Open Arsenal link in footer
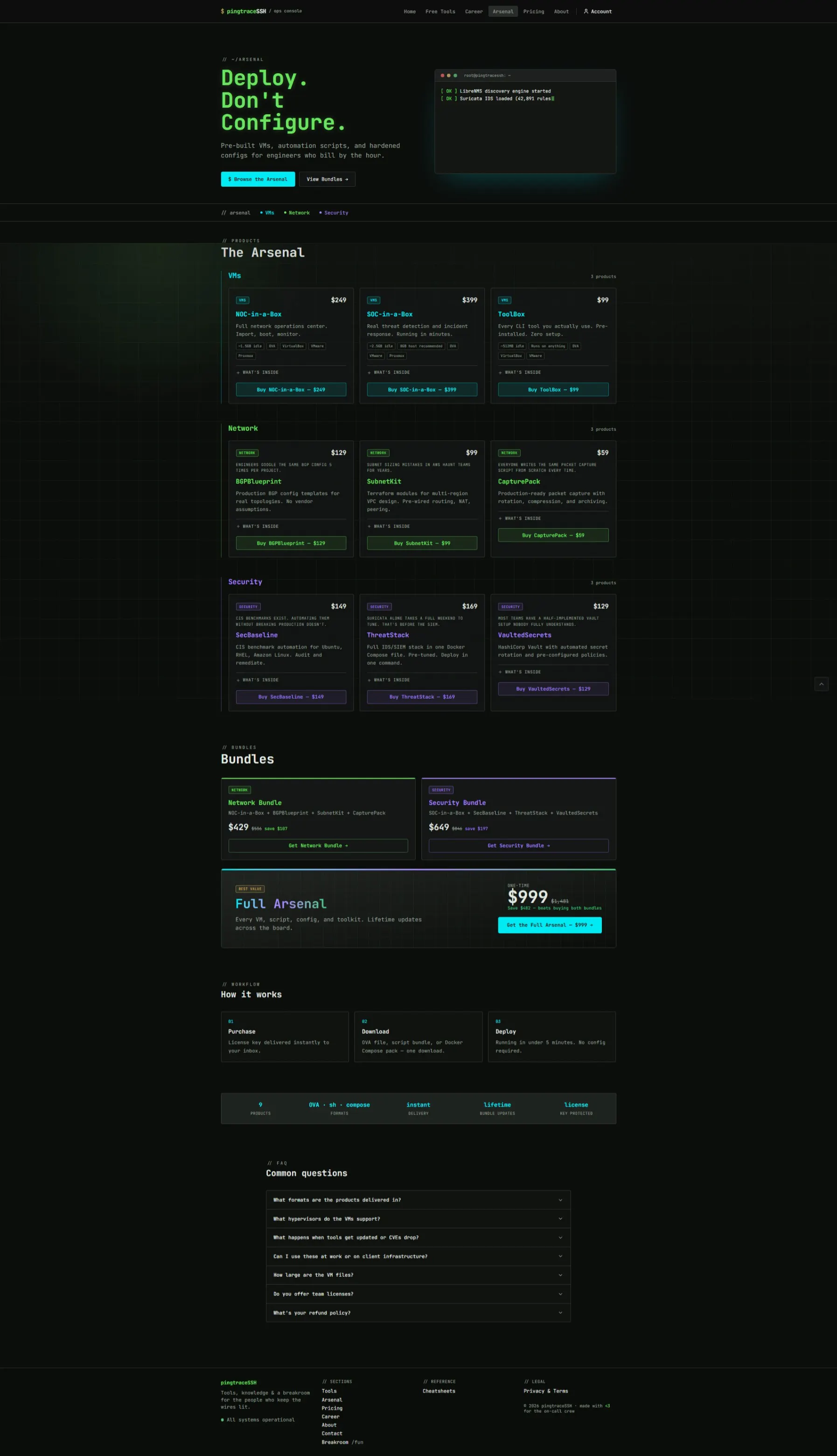 pyautogui.click(x=332, y=1400)
